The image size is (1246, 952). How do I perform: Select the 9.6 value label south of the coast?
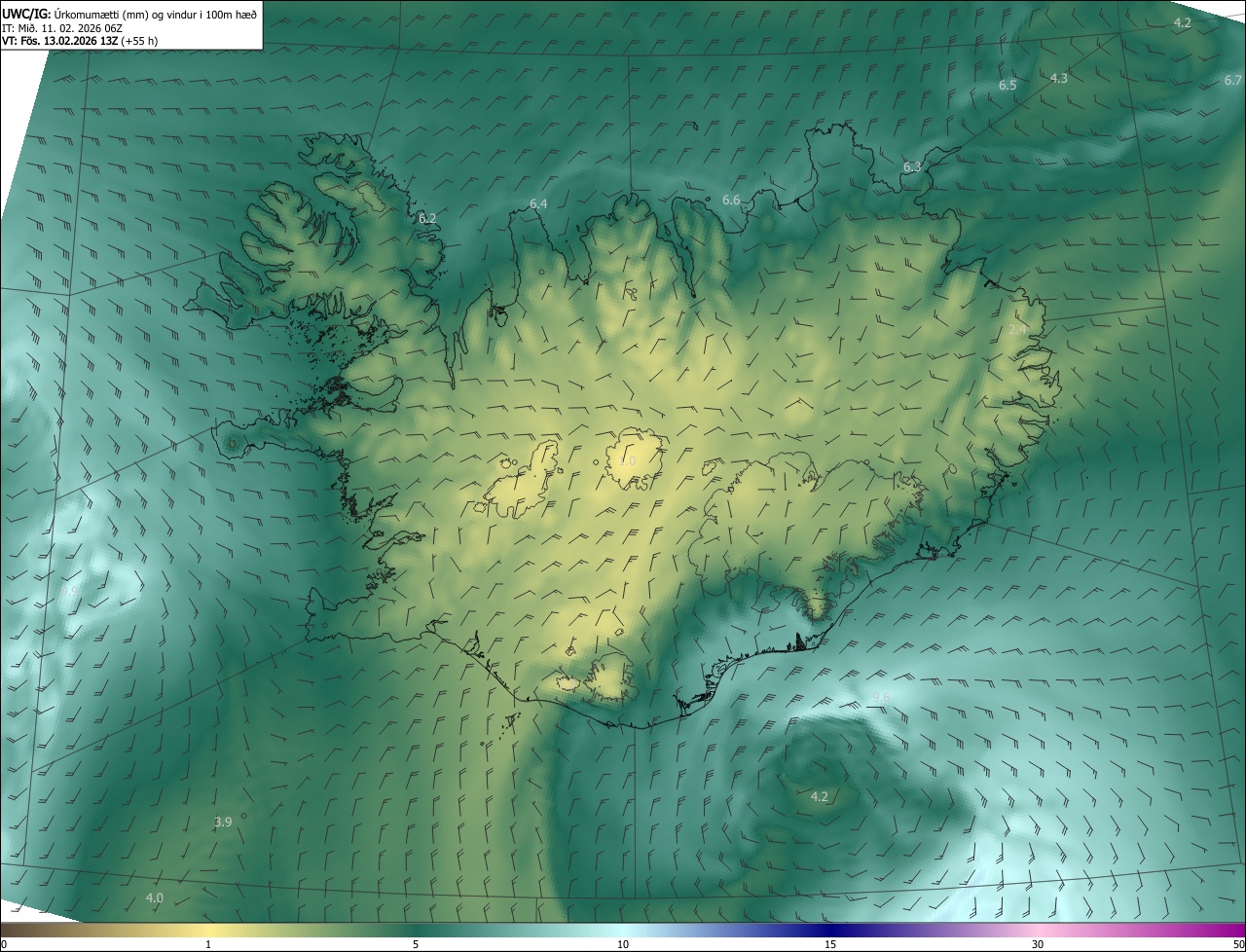coord(881,696)
